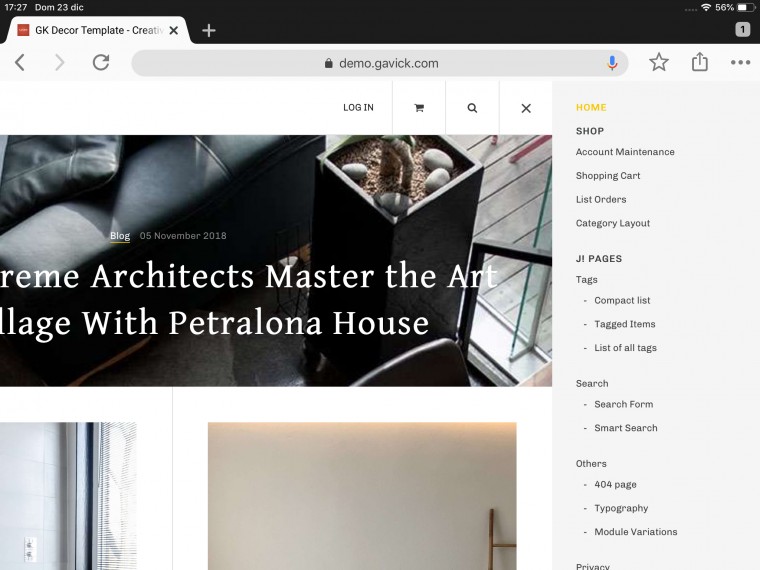Open Search Form submenu item
760x570 pixels.
click(623, 404)
